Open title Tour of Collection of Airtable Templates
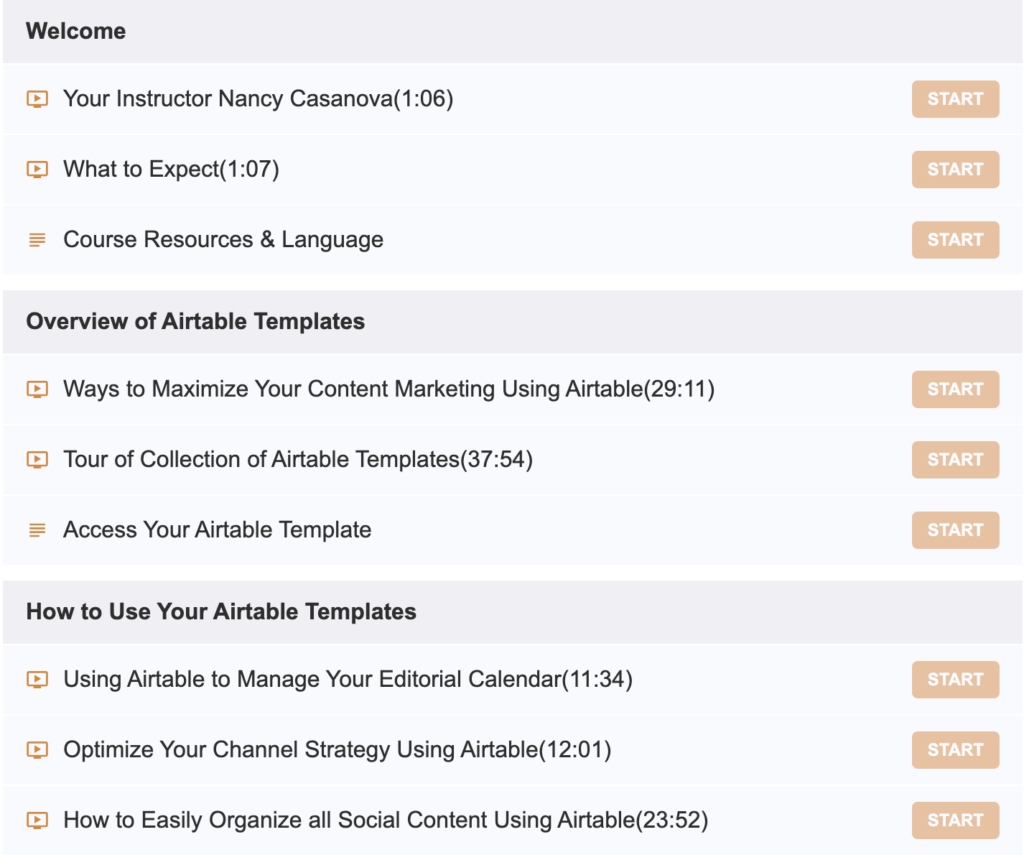Image resolution: width=1024 pixels, height=855 pixels. click(x=298, y=460)
